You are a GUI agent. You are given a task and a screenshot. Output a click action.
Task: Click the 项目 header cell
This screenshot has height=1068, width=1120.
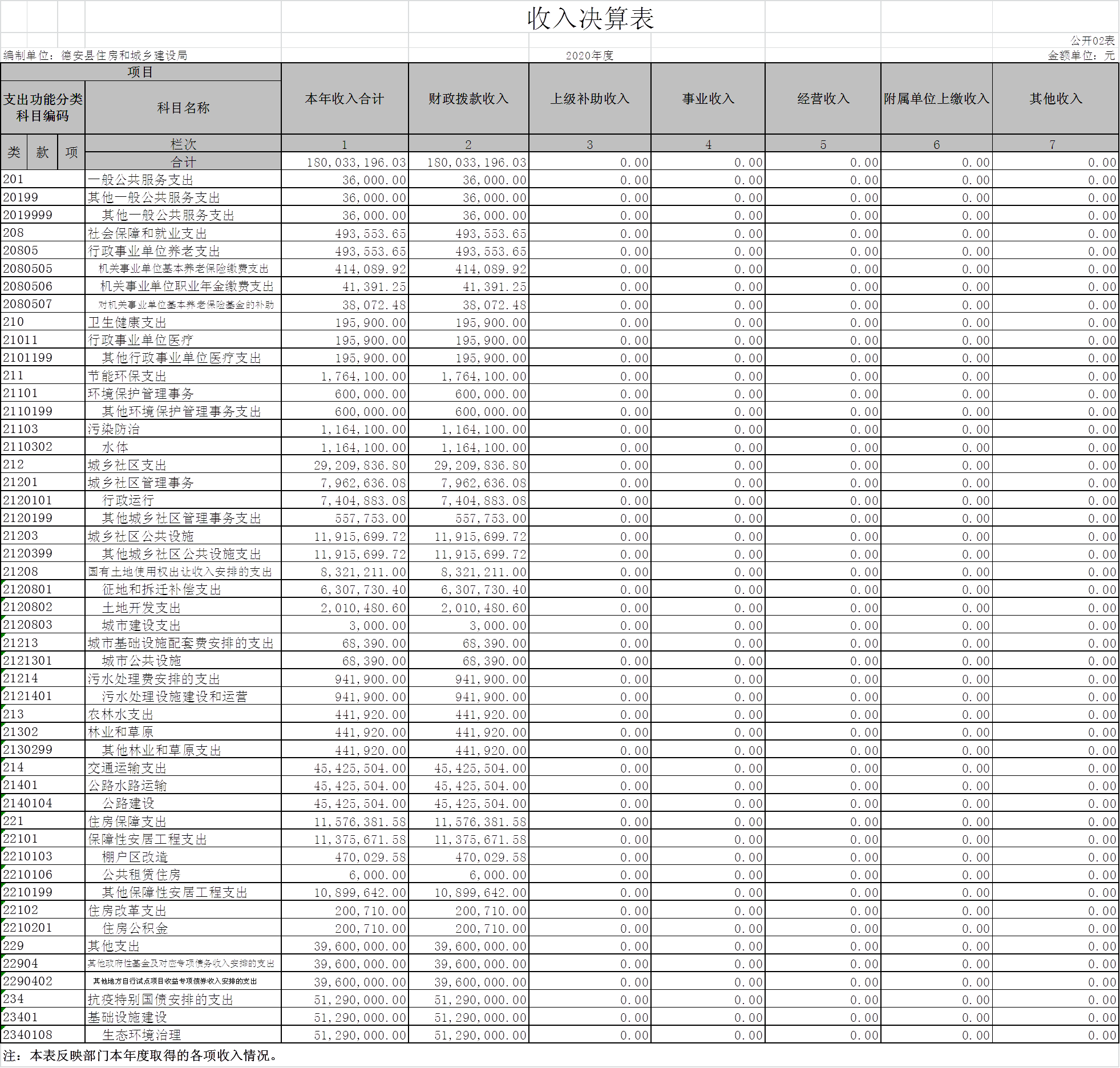coord(140,72)
